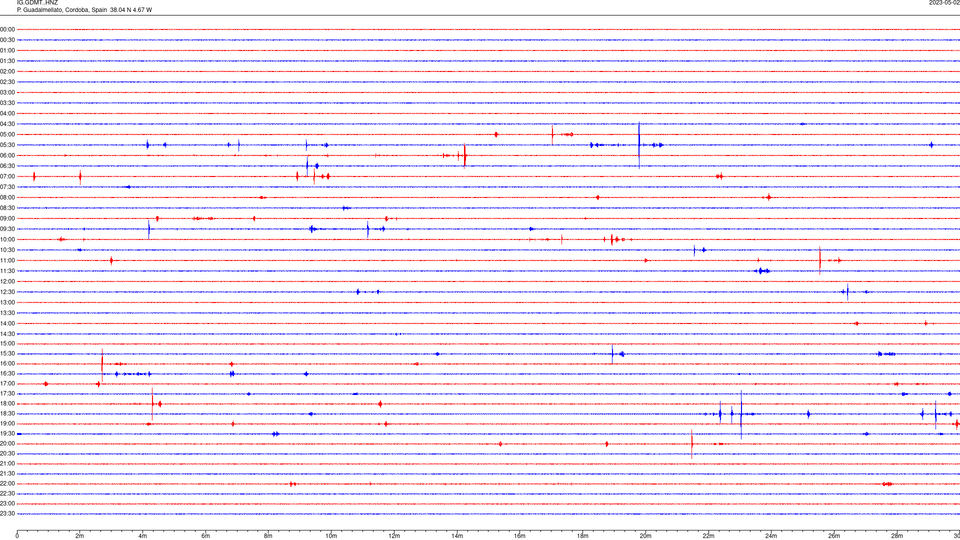Select the 13:30 trace time label
The width and height of the screenshot is (960, 540).
[x=7, y=313]
